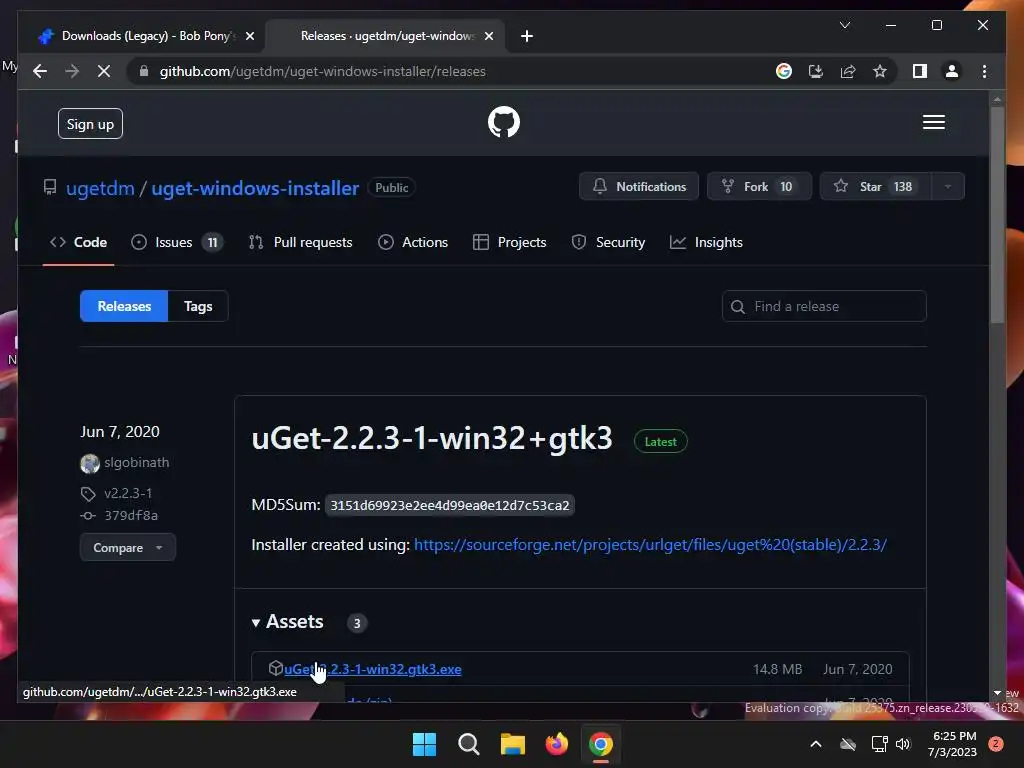
Task: Open Chrome three-dot menu
Action: tap(984, 71)
